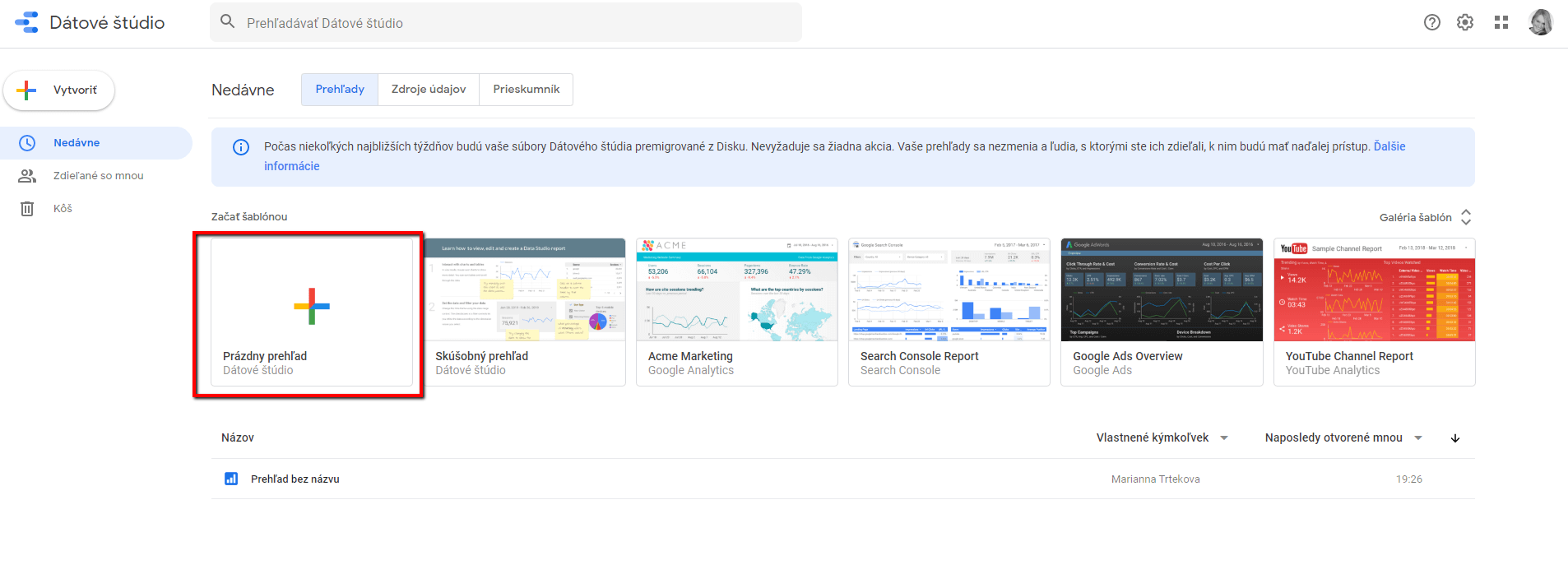Viewport: 1568px width, 574px height.
Task: Open the Google apps grid icon
Action: coord(1501,22)
